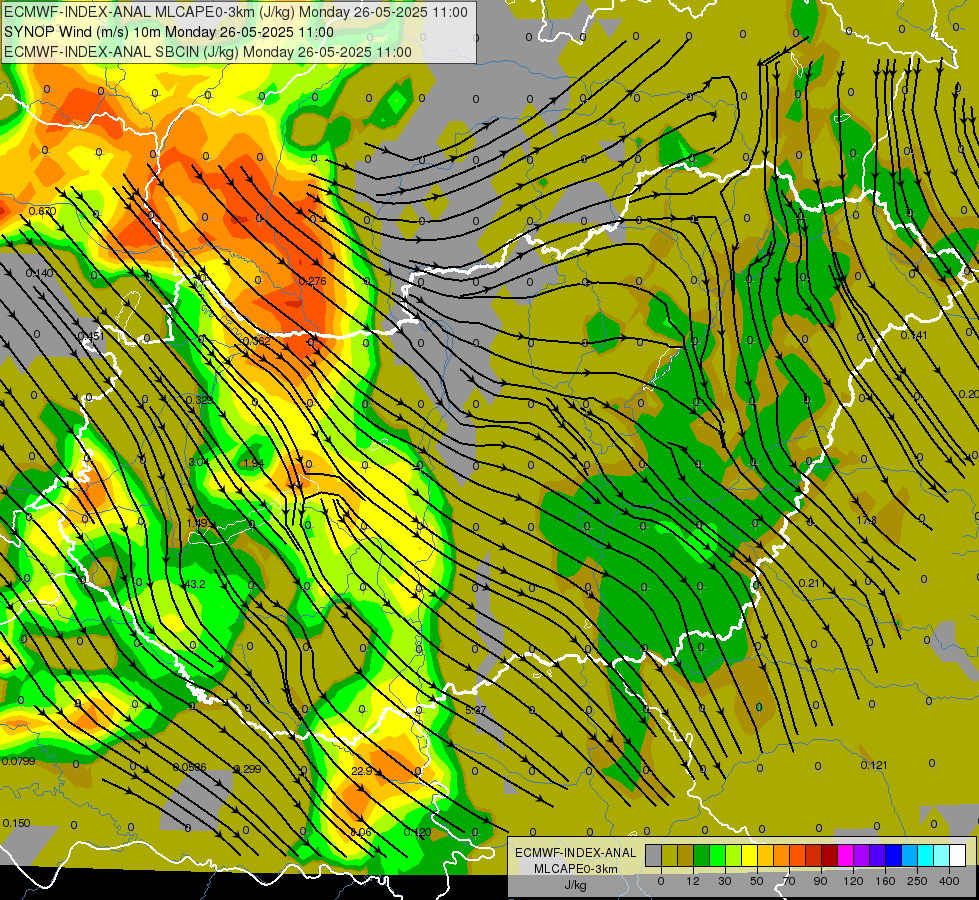Pick the dark green legend swatch after 12

tap(702, 855)
